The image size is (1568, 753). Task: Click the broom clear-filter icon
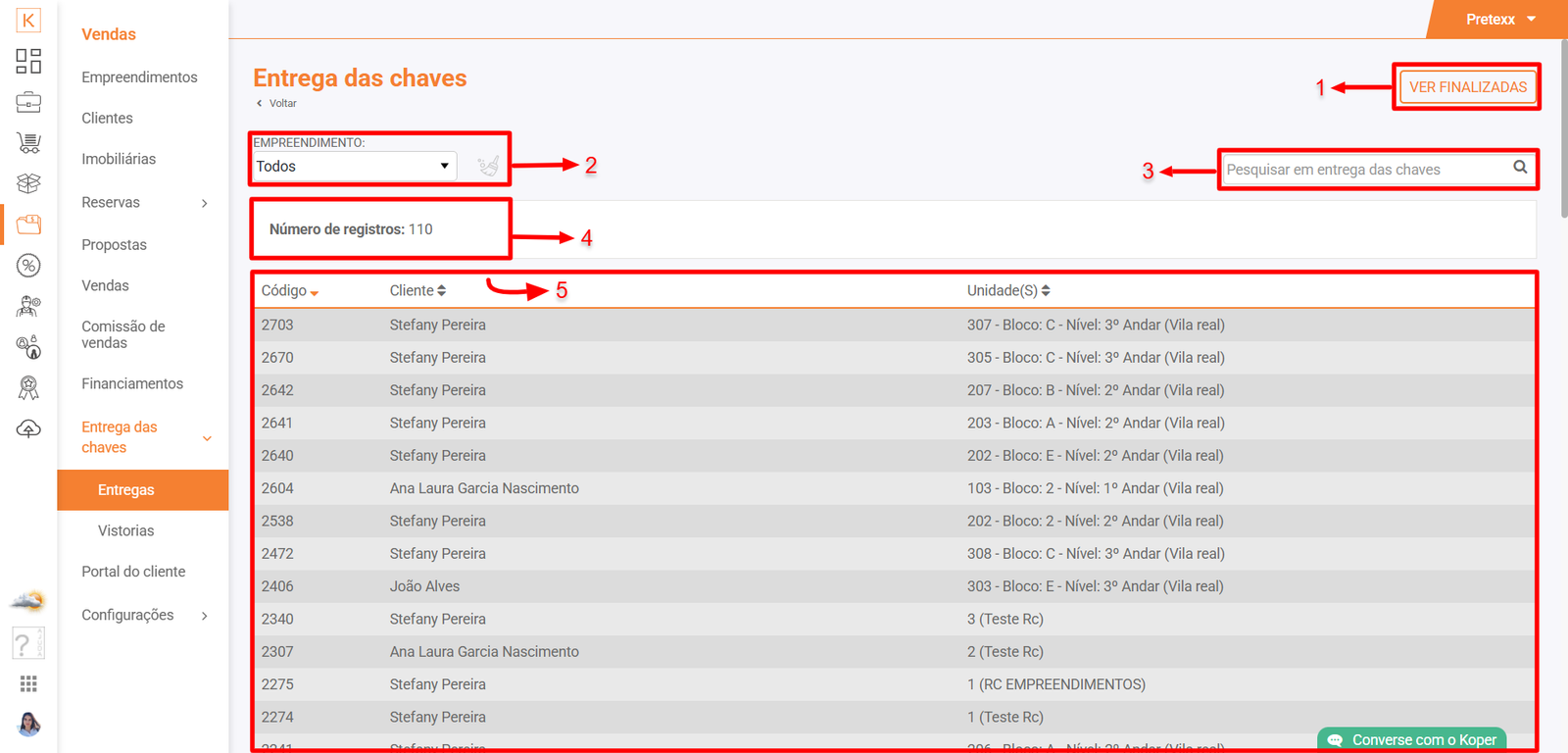pyautogui.click(x=488, y=167)
